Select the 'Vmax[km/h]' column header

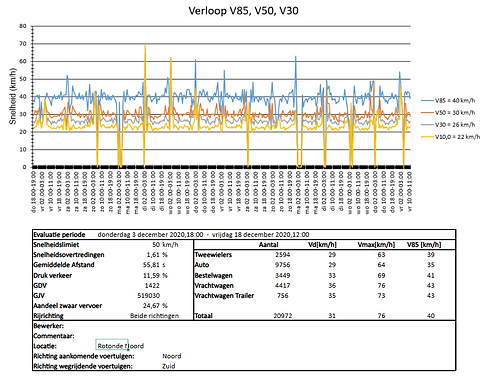376,245
